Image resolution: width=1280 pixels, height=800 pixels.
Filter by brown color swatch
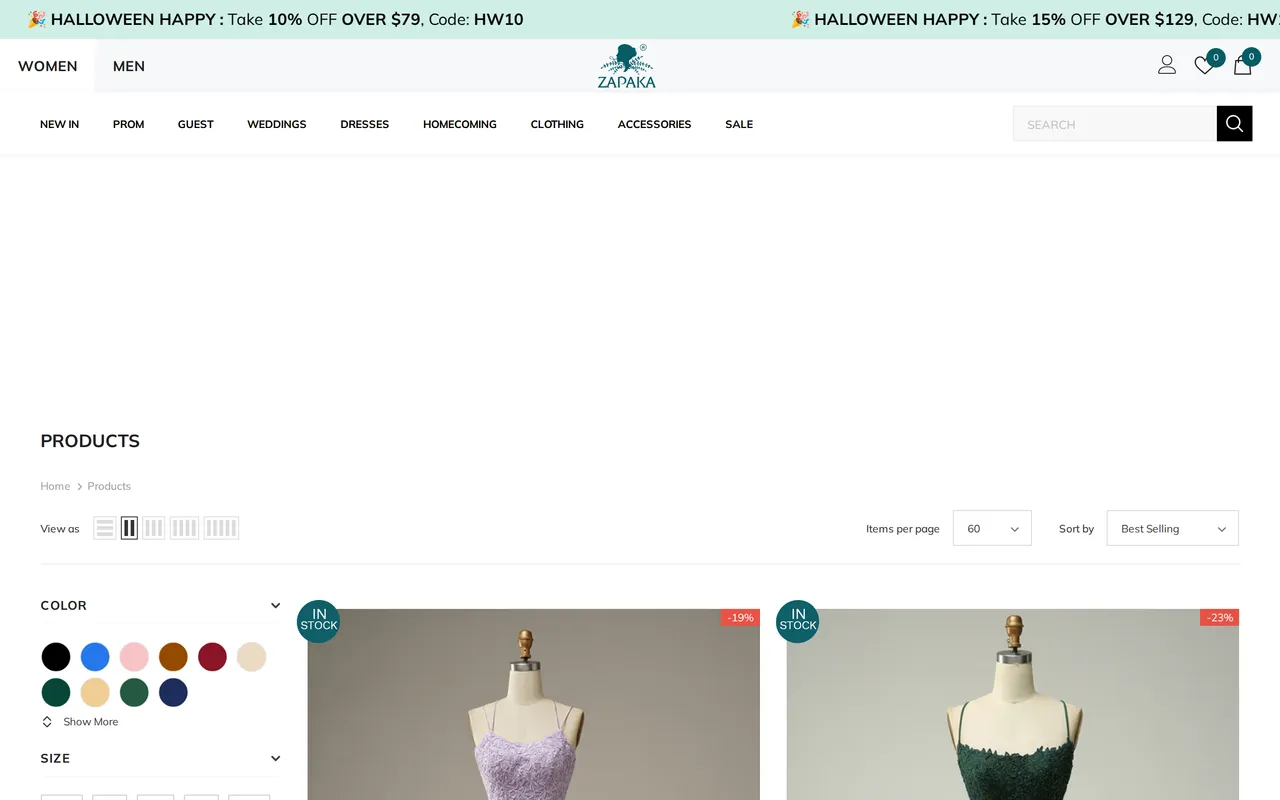click(x=173, y=657)
